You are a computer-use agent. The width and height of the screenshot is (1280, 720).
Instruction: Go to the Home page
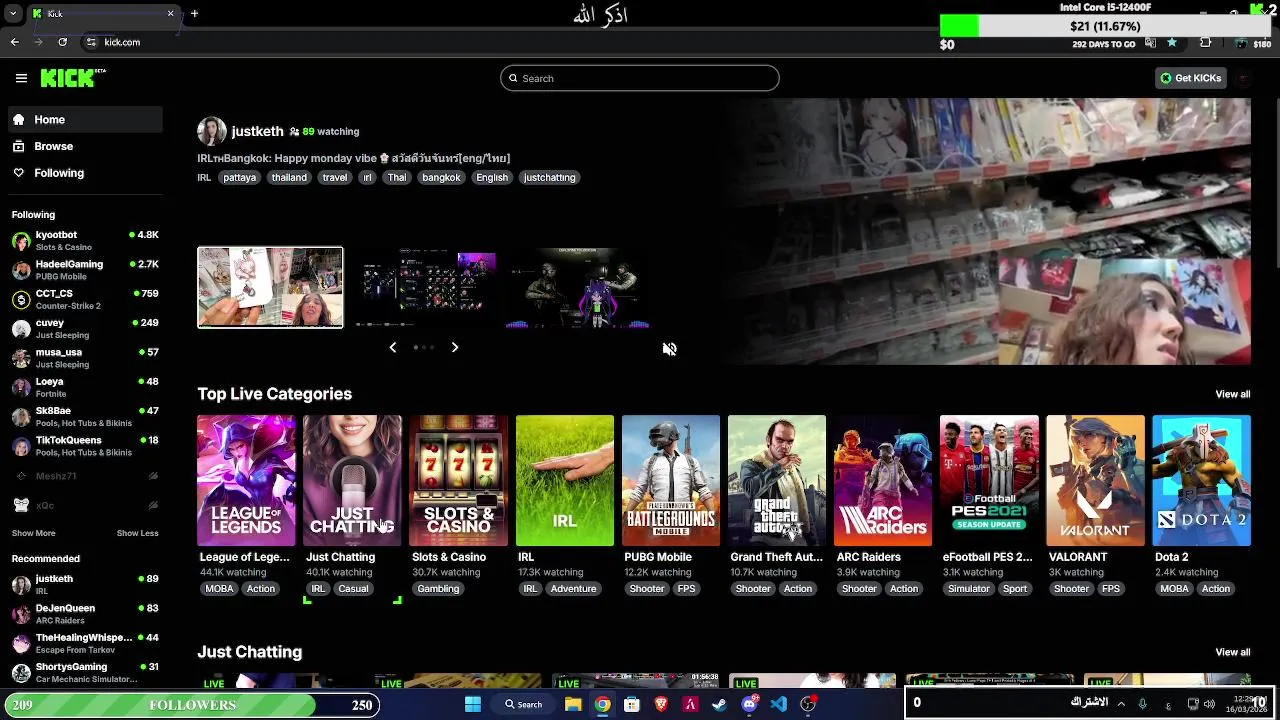85,119
